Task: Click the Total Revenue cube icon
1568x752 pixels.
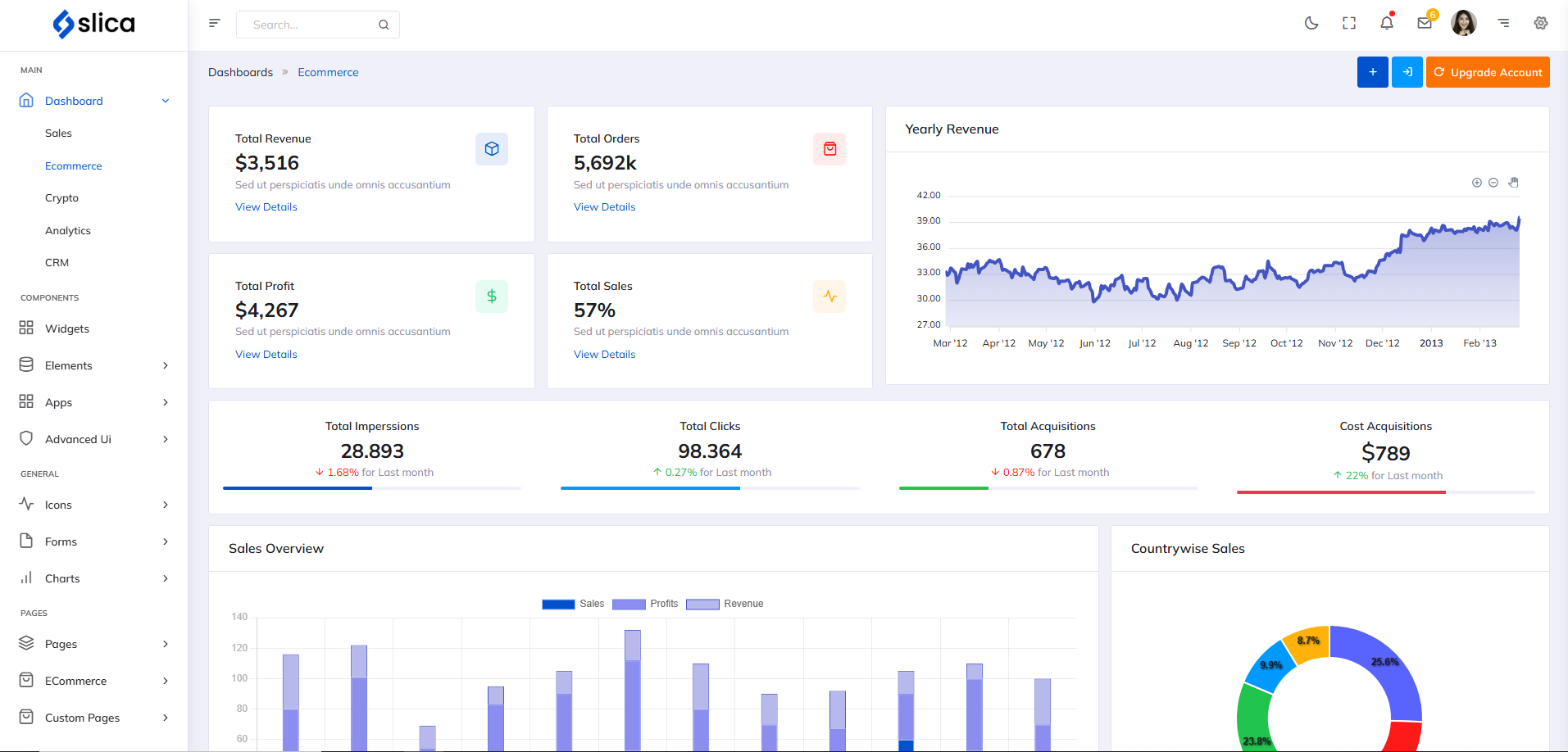Action: point(492,149)
